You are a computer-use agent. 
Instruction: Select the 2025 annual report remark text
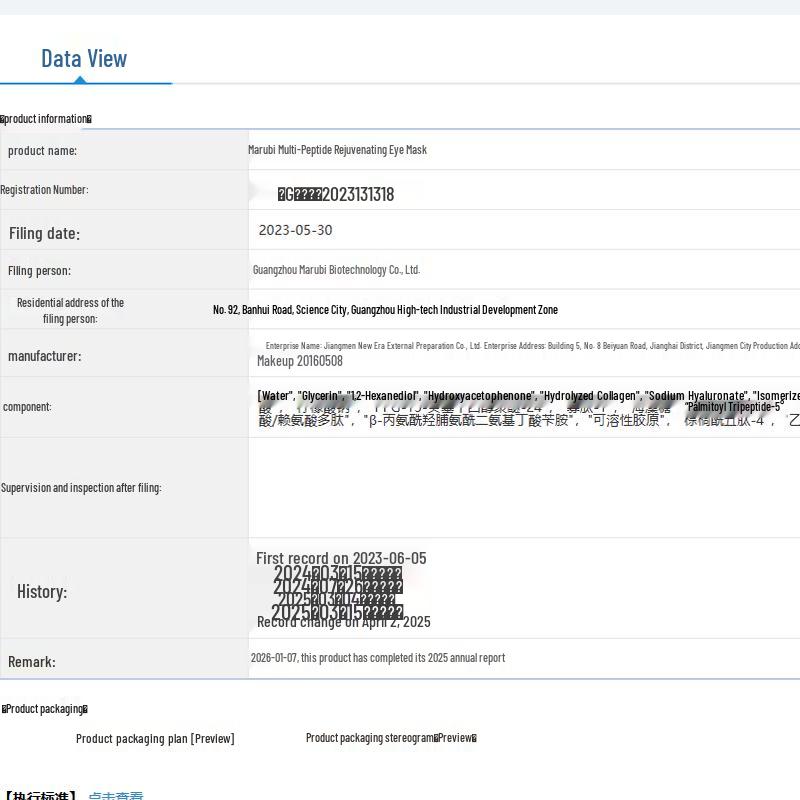[x=378, y=658]
